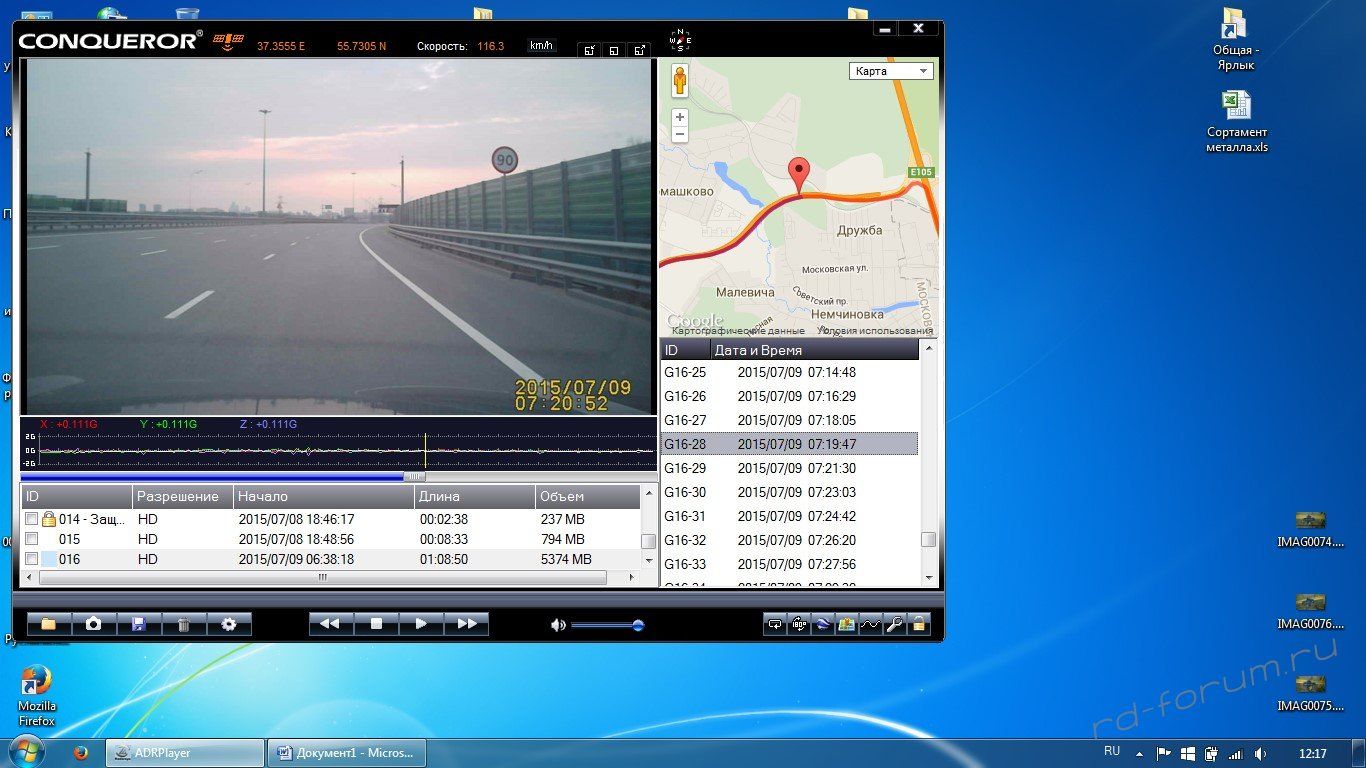
Task: Select GPS entry G16-29
Action: click(x=789, y=468)
